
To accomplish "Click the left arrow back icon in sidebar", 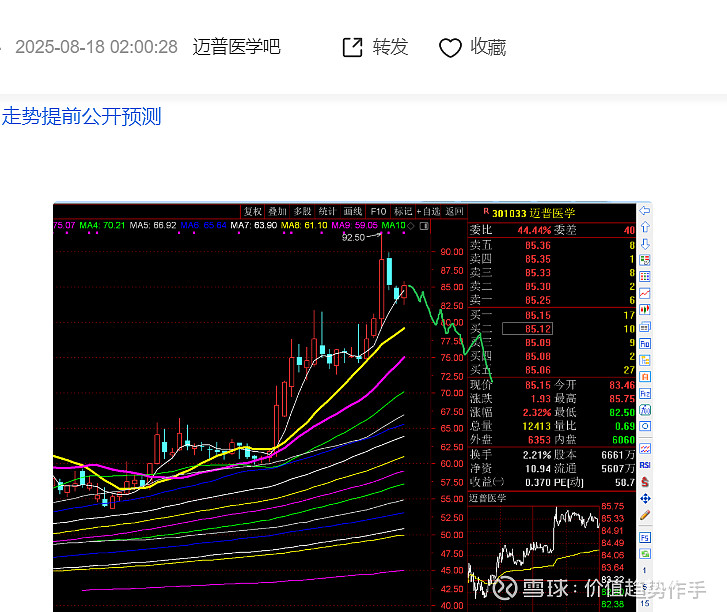I will pos(644,210).
